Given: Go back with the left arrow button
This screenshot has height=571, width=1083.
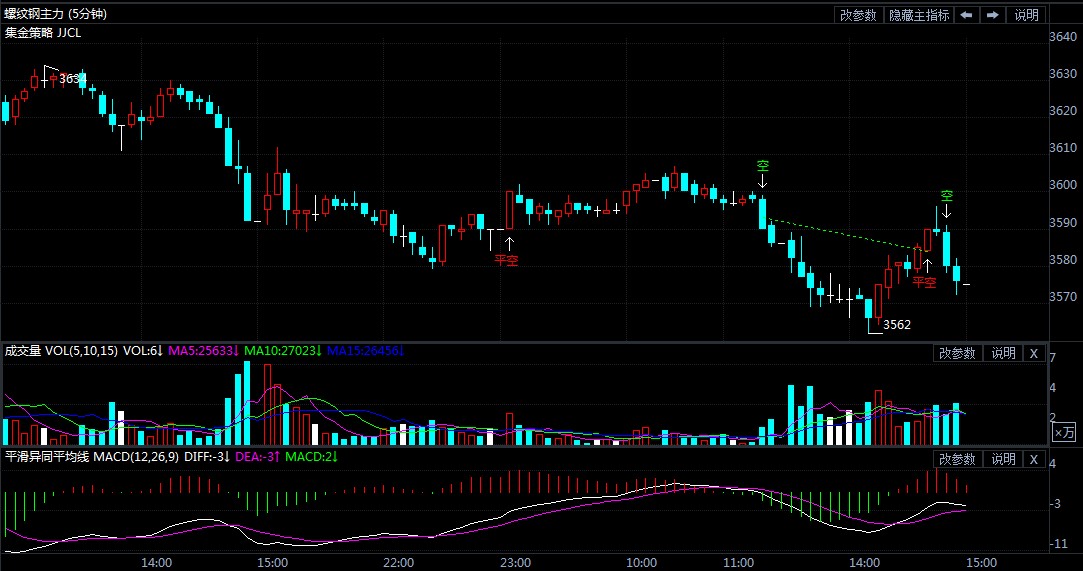Looking at the screenshot, I should click(966, 14).
